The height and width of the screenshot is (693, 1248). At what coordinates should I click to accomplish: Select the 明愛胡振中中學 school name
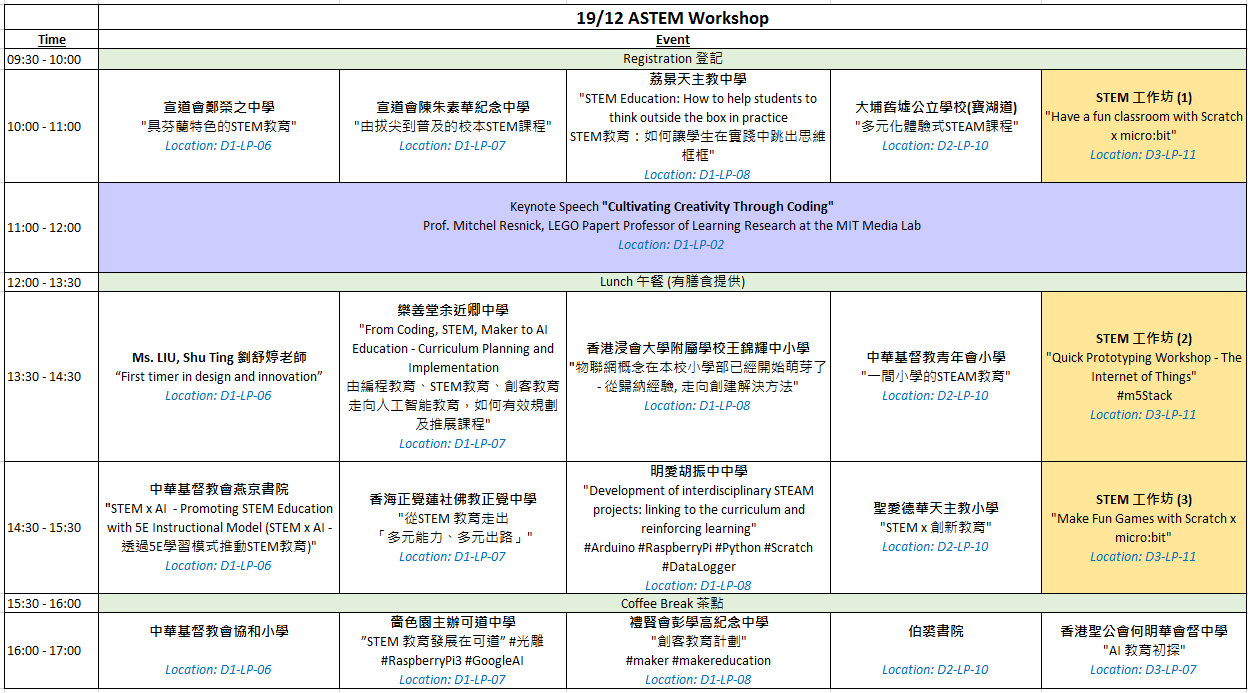tap(698, 472)
